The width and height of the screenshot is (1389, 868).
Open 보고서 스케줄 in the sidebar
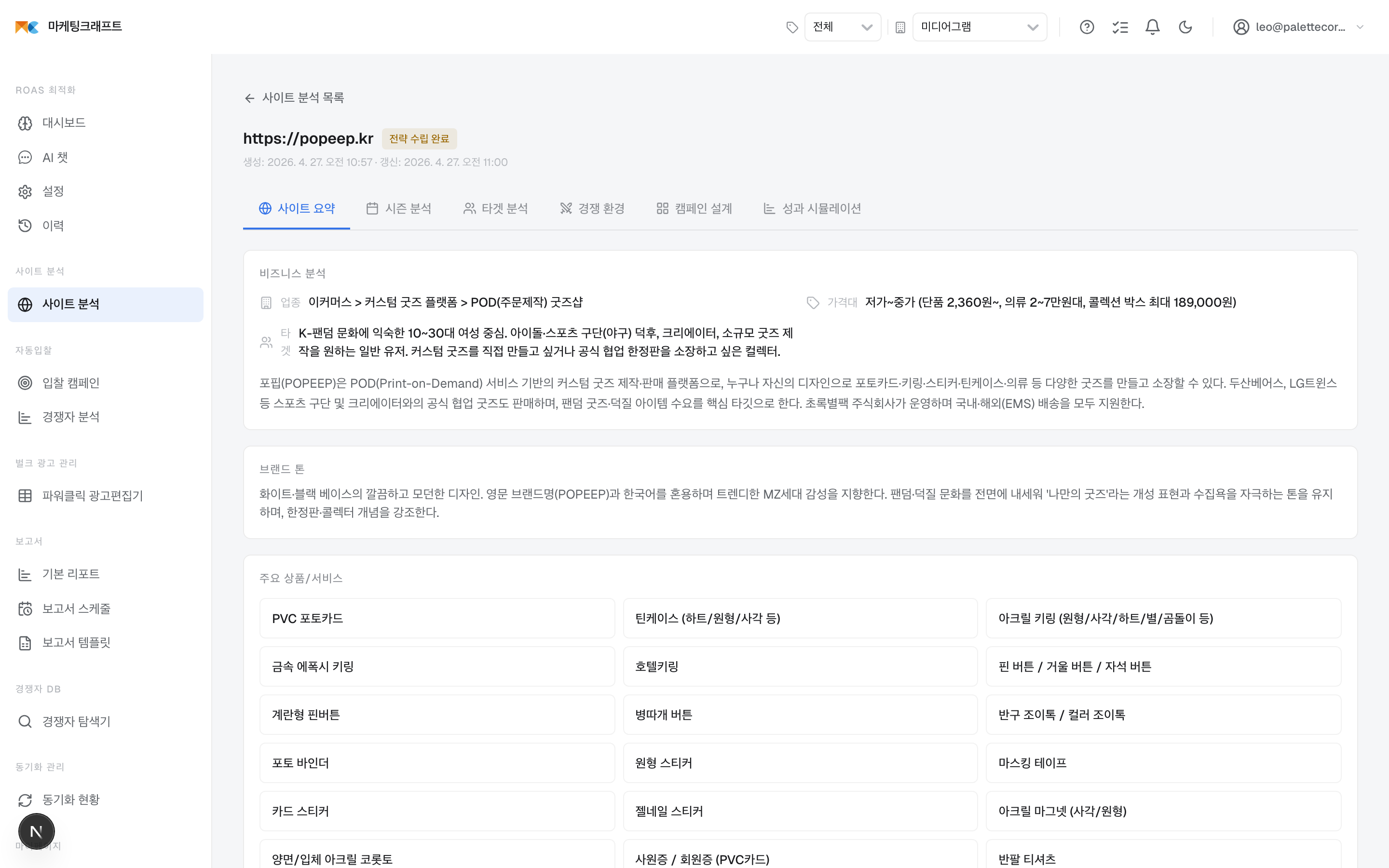106,609
